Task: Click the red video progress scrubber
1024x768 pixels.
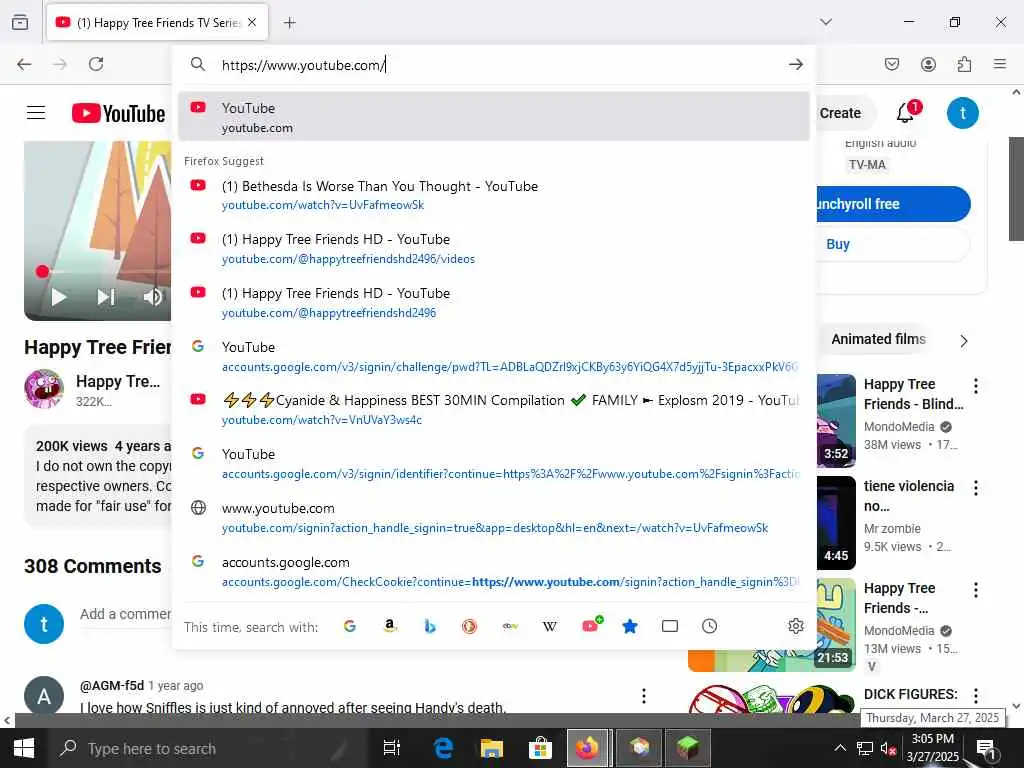Action: [x=42, y=271]
